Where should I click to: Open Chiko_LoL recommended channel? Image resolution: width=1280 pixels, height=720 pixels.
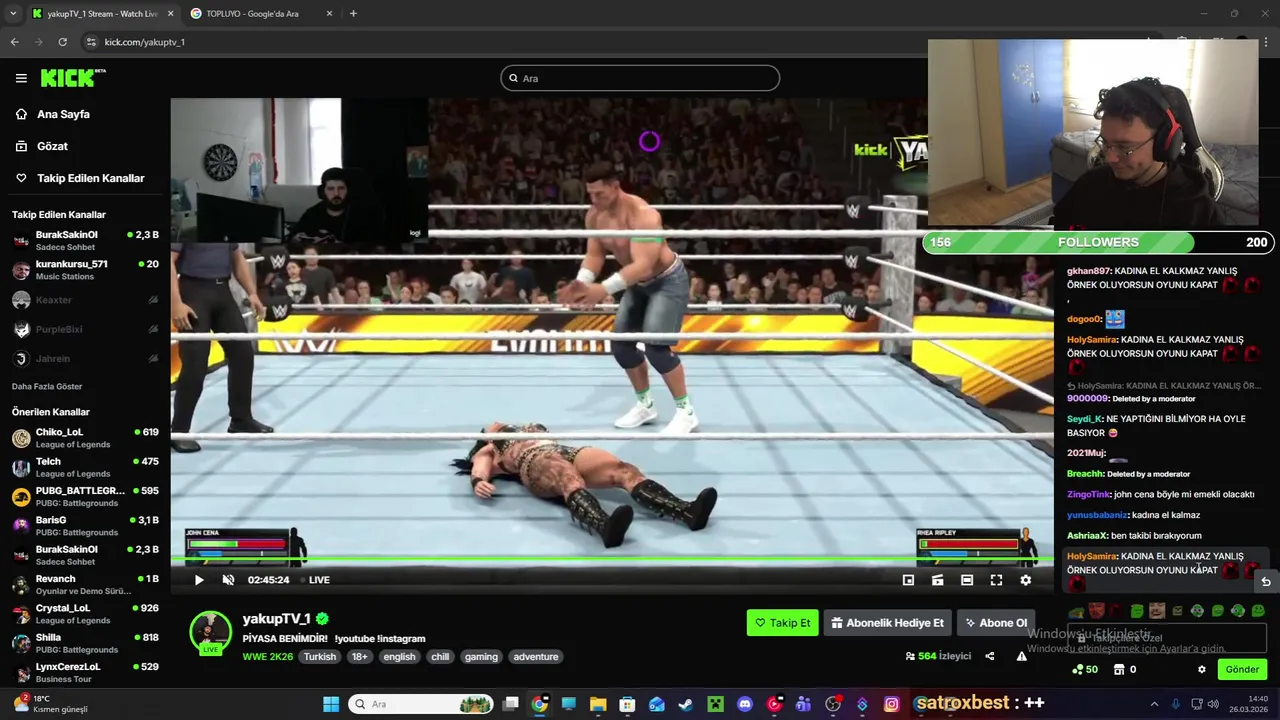coord(85,438)
